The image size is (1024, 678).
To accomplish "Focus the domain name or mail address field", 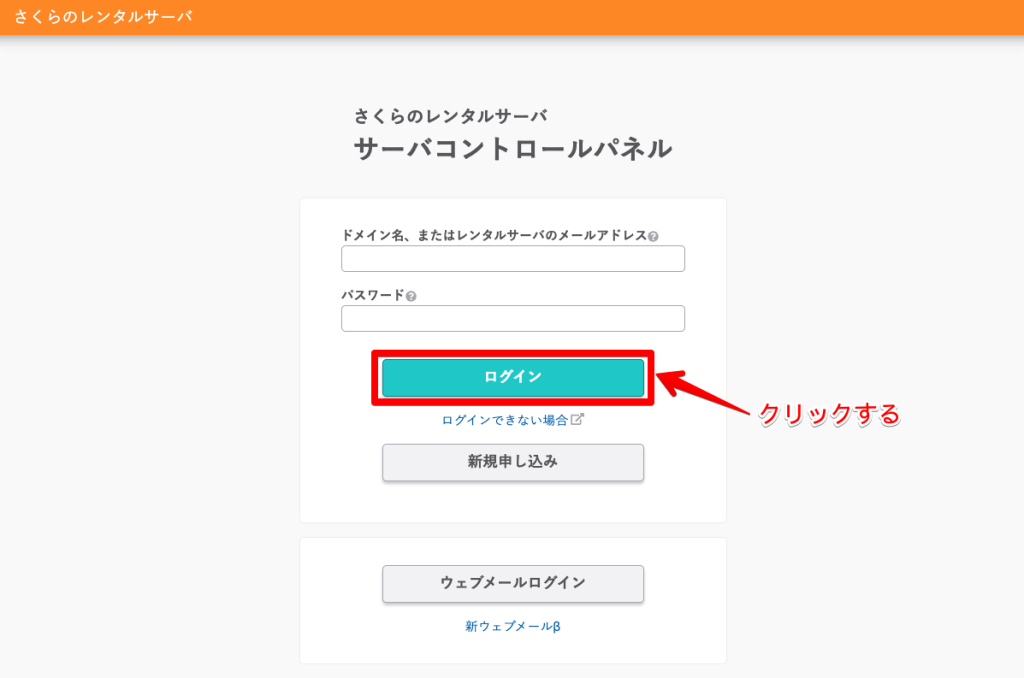I will tap(513, 259).
